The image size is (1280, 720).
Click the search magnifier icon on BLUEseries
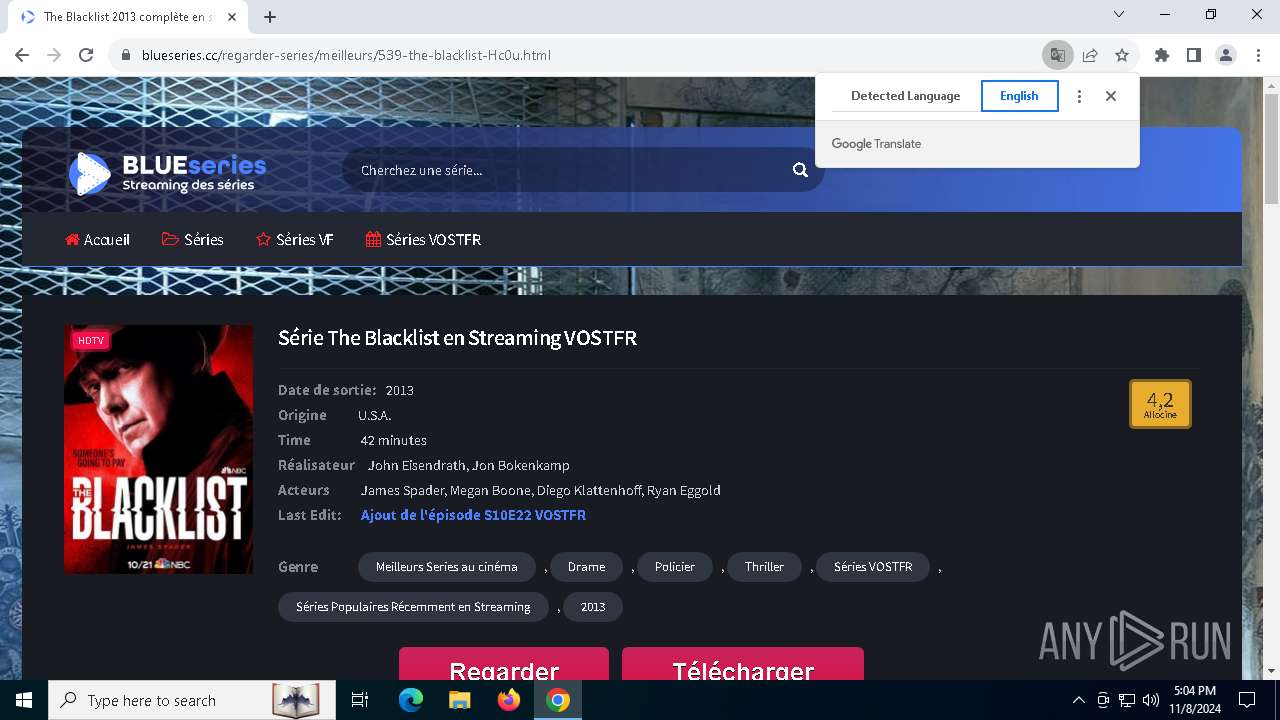(x=800, y=170)
